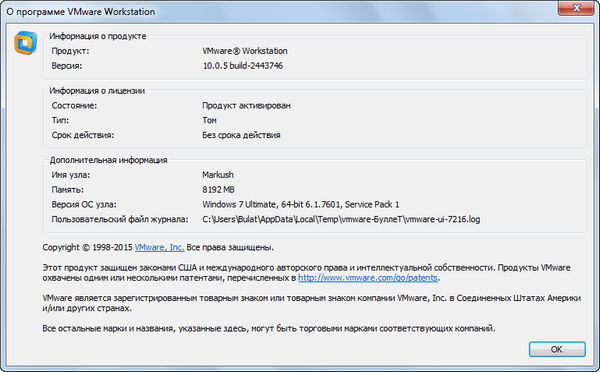
Task: Click the VMware Workstation logo icon
Action: coord(26,43)
